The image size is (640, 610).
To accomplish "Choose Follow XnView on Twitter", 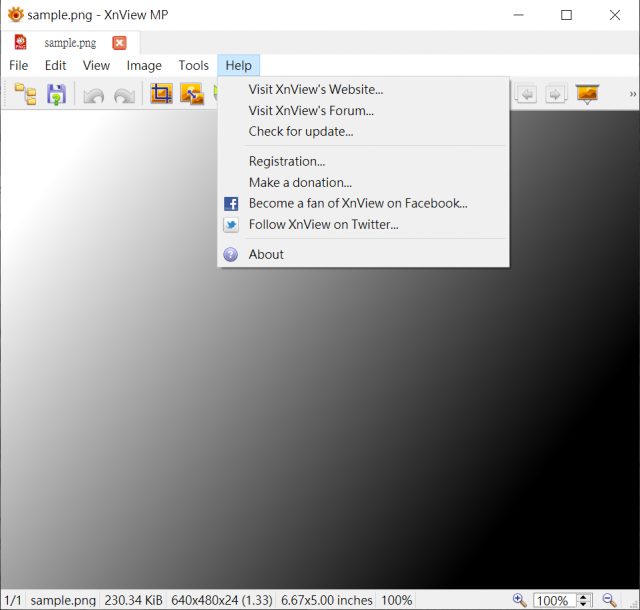I will click(x=363, y=225).
